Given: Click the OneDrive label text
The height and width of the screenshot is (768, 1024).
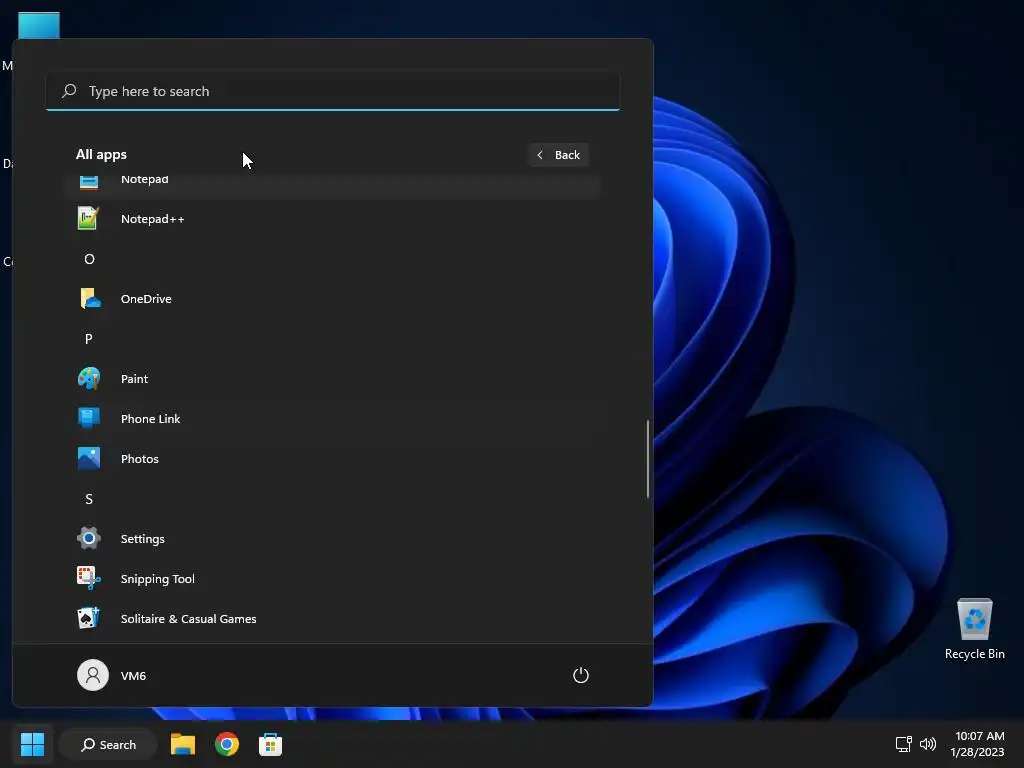Looking at the screenshot, I should click(x=146, y=298).
